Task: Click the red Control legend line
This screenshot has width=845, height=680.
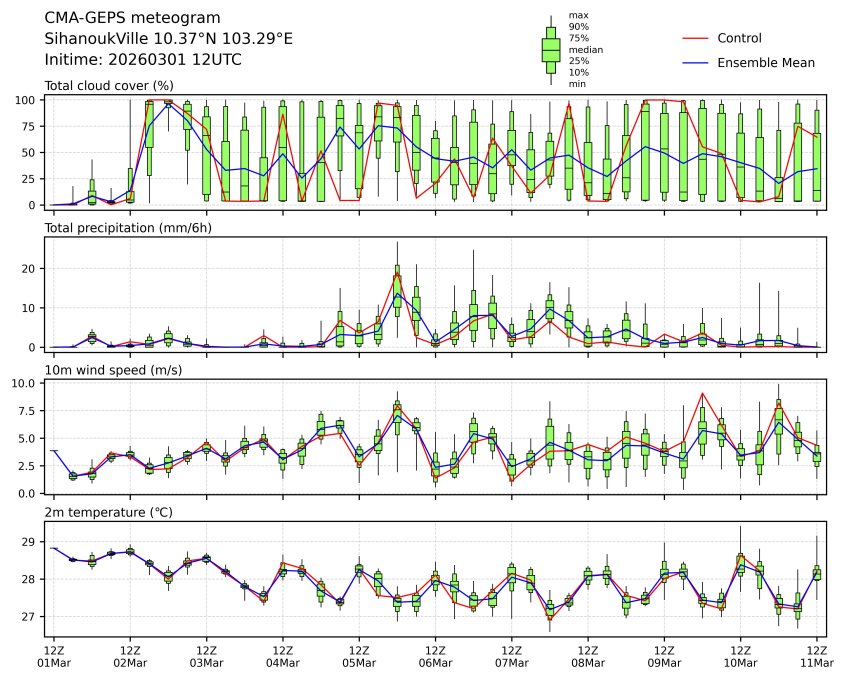Action: (x=695, y=38)
